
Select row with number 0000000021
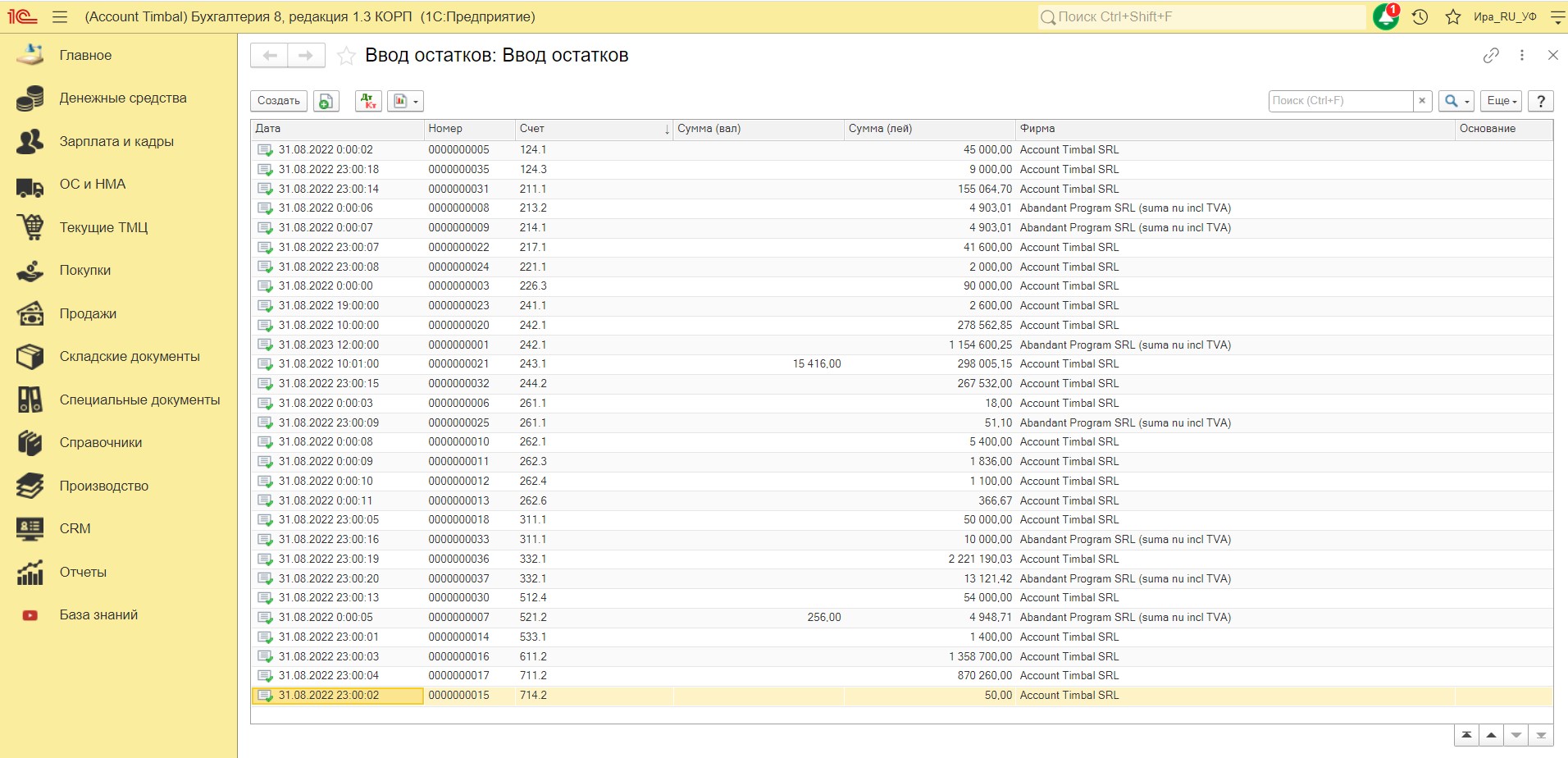tap(901, 364)
